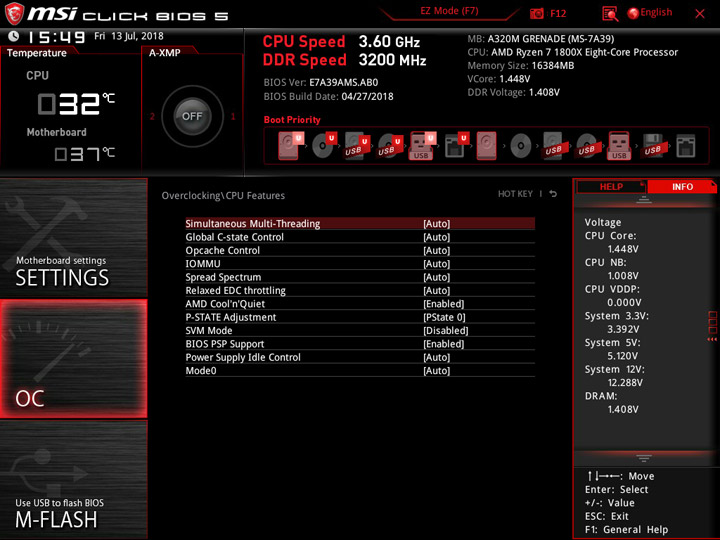
Task: Toggle SVM Mode [Disabled] value
Action: [445, 331]
